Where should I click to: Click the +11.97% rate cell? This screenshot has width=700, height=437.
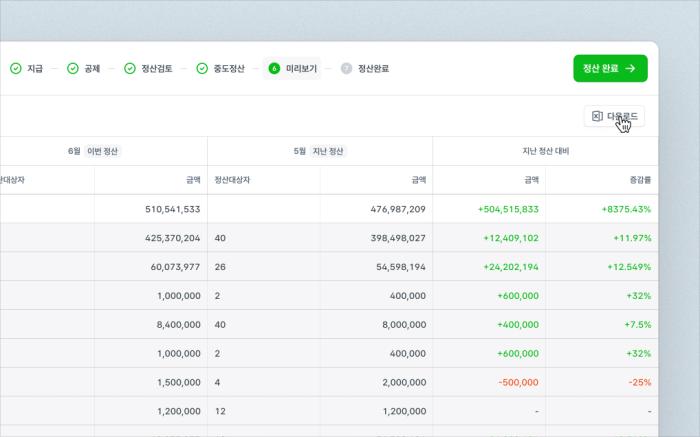click(602, 238)
